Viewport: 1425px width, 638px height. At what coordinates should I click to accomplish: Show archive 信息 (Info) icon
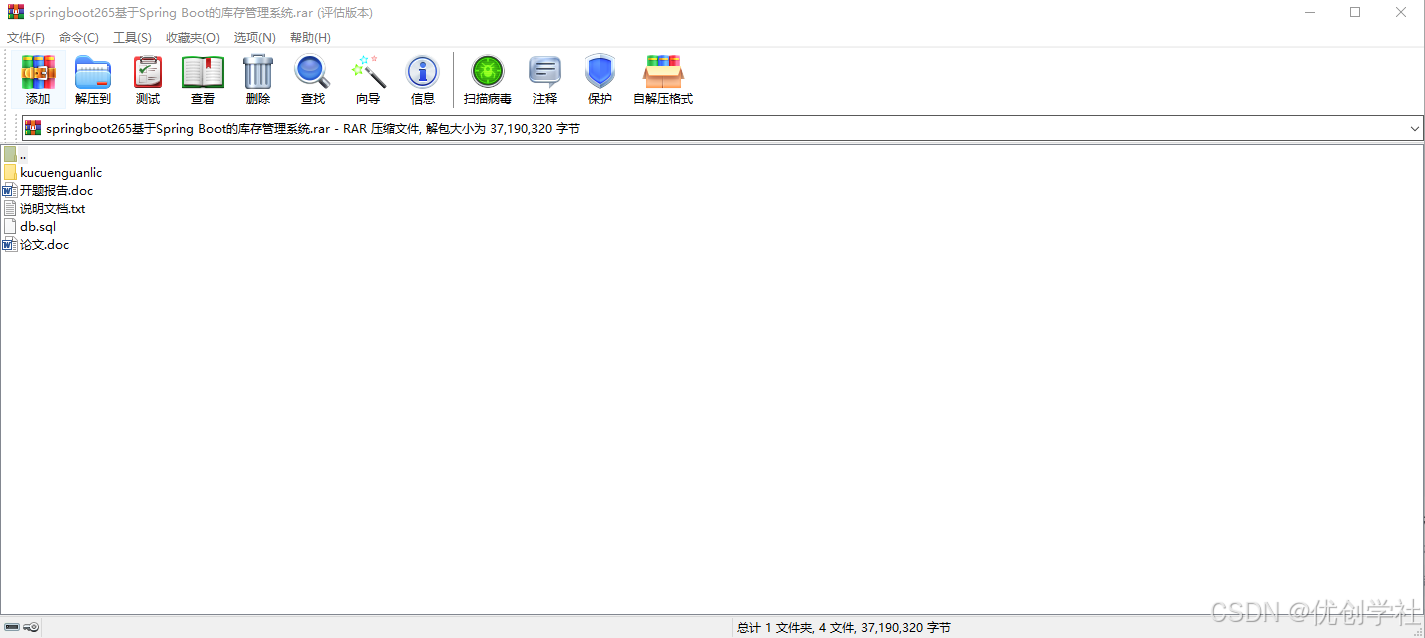[423, 72]
